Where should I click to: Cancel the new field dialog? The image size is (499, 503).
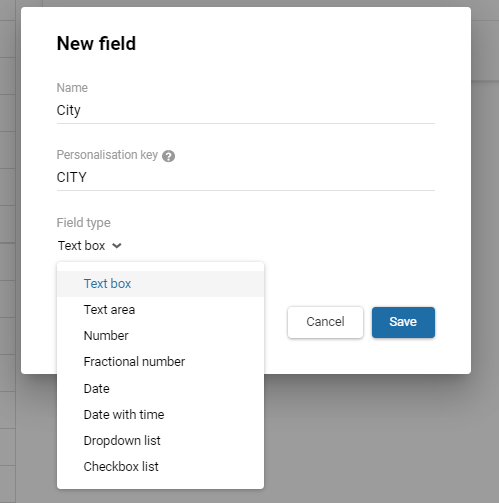(325, 322)
